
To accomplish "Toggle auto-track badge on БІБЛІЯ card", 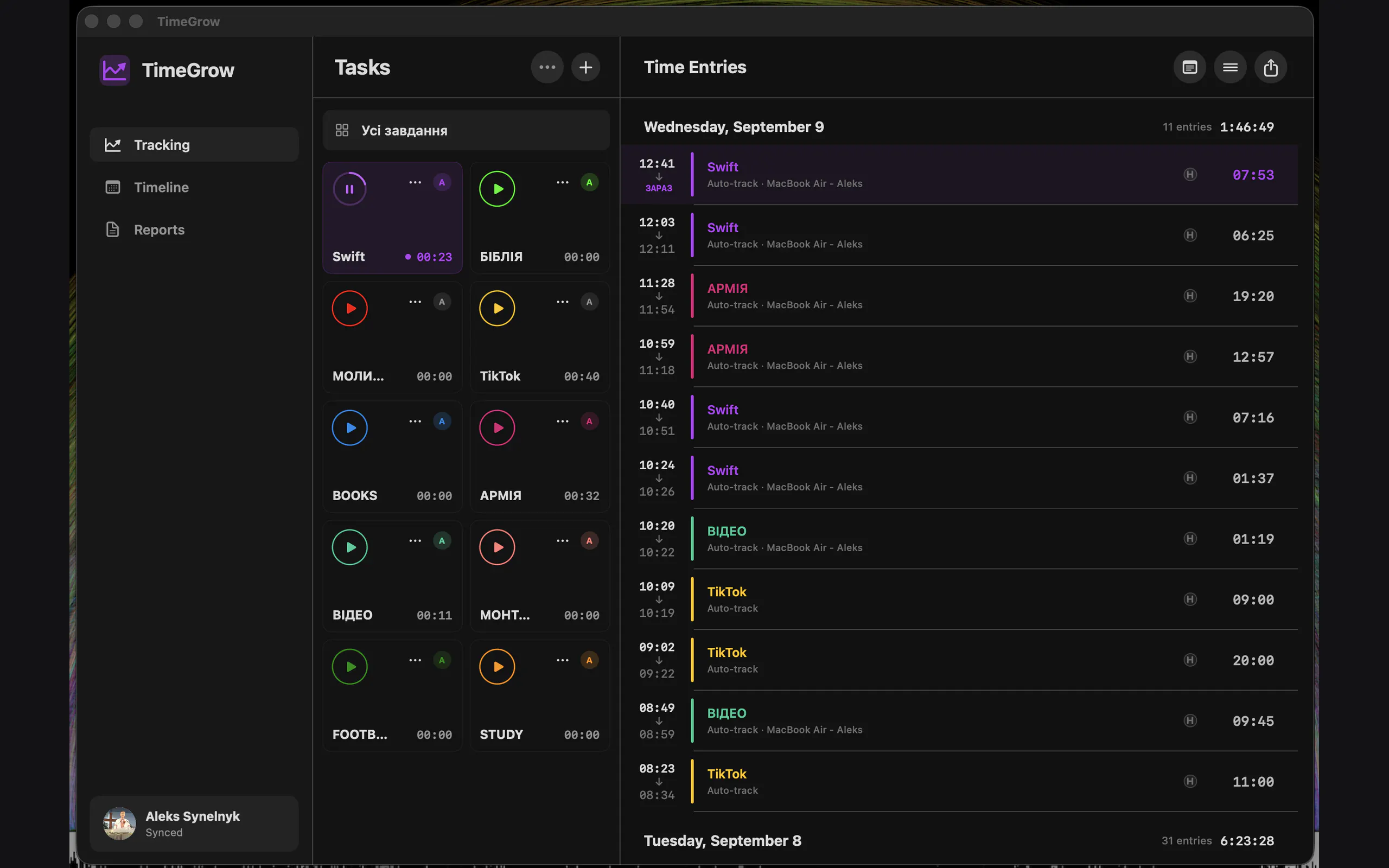I will pyautogui.click(x=589, y=183).
